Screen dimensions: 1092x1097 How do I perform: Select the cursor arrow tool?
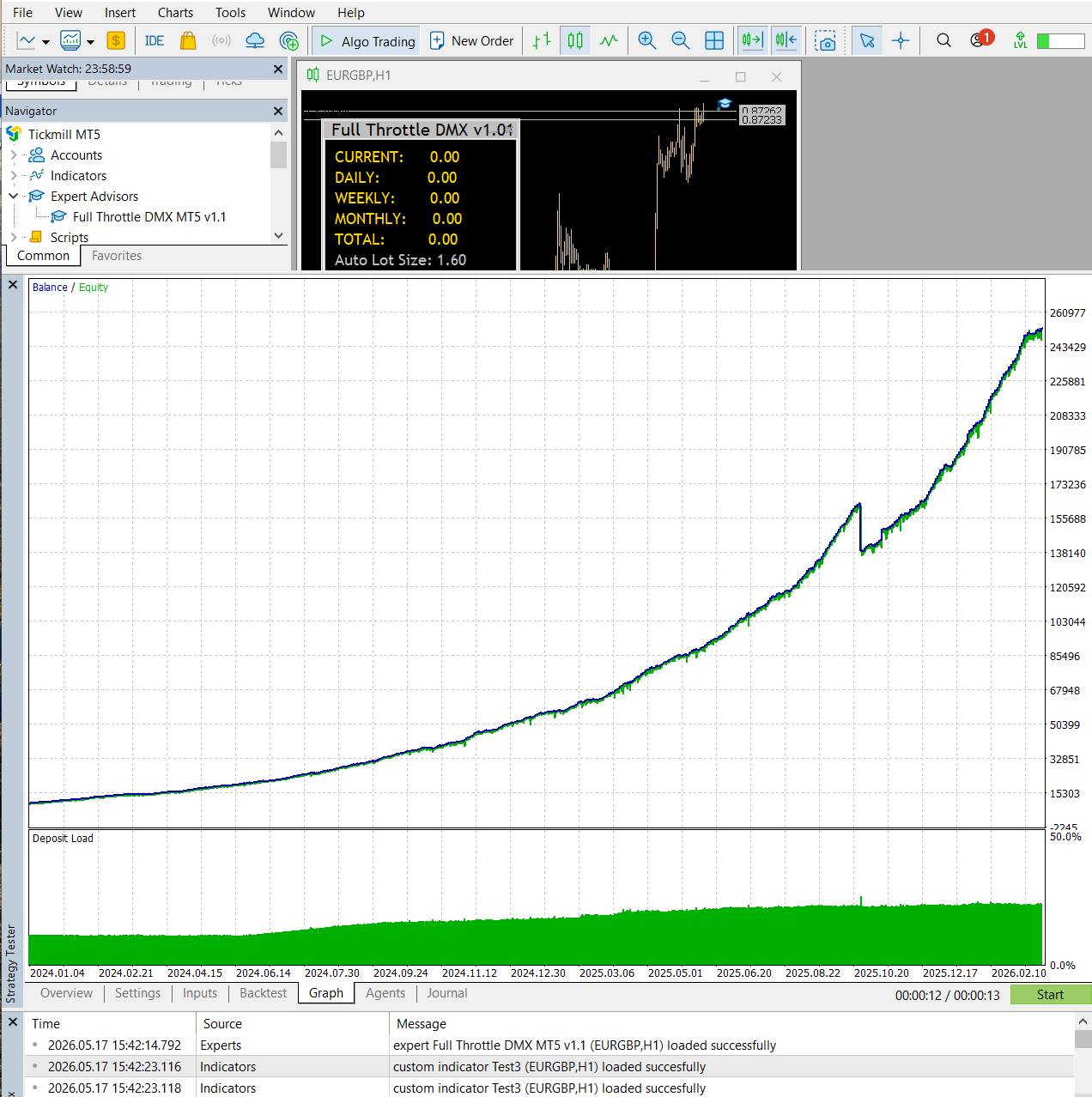pos(867,40)
